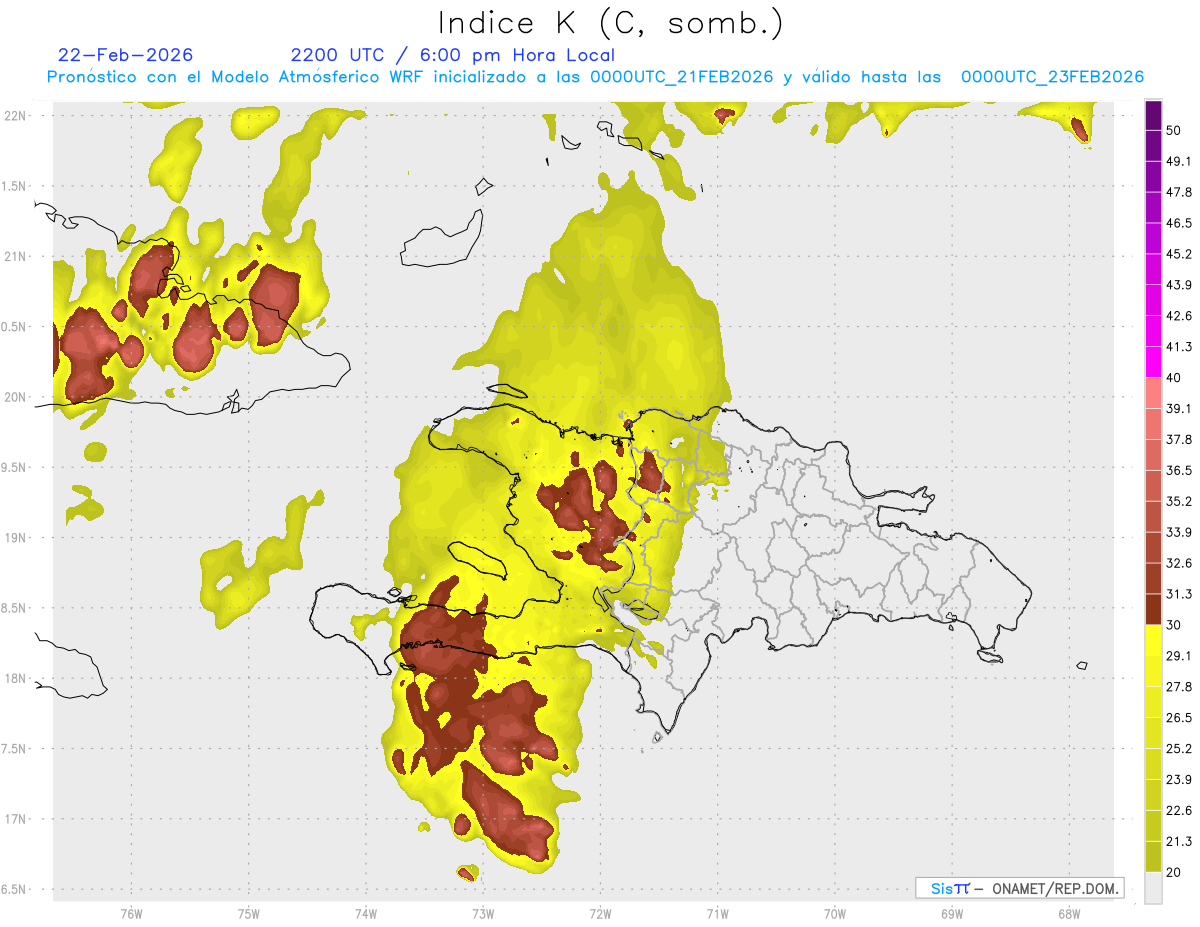The width and height of the screenshot is (1200, 927).
Task: Click the bright yellow color bar segment between 29.1 and 30
Action: tap(1154, 640)
